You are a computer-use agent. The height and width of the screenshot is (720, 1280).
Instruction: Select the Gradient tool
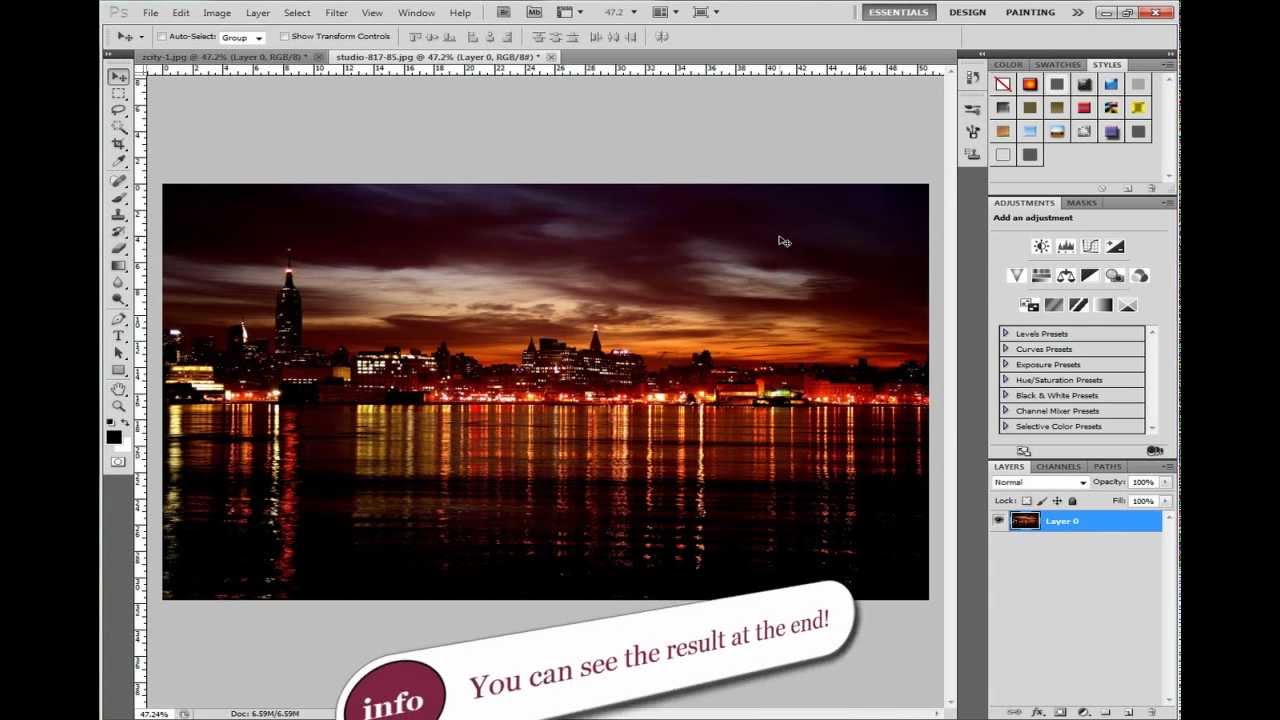118,266
